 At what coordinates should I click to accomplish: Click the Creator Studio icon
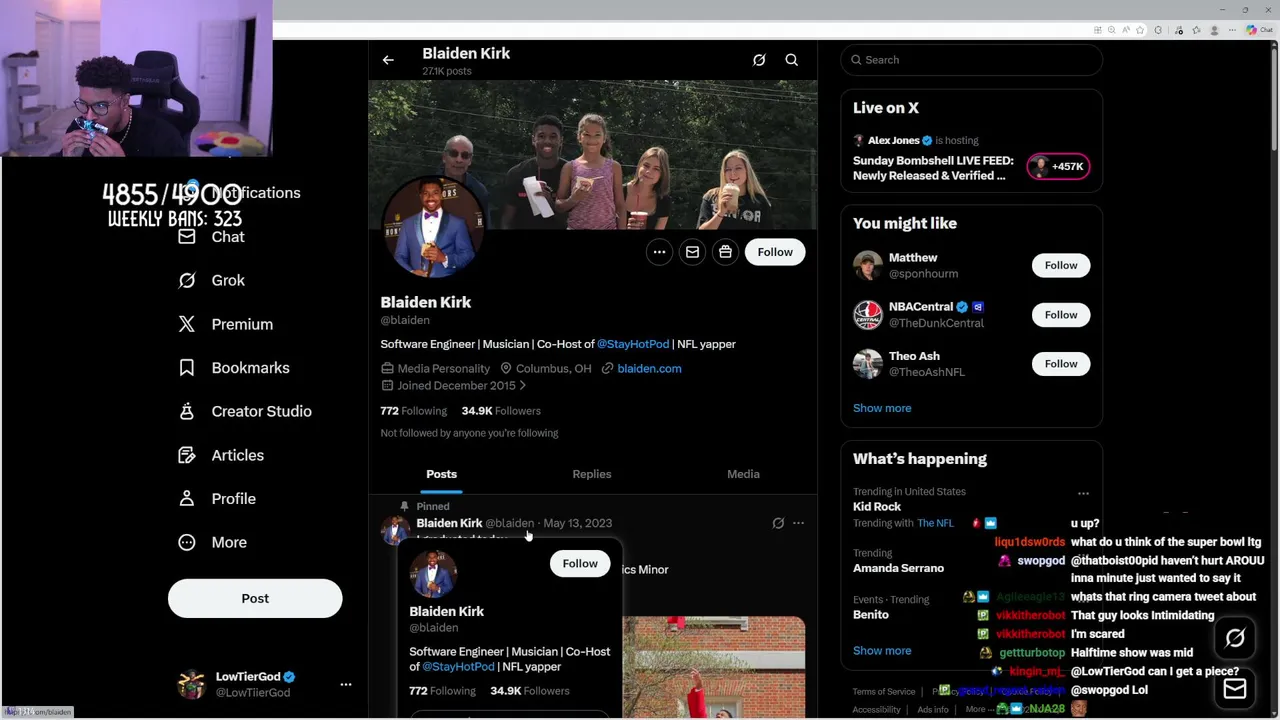187,411
